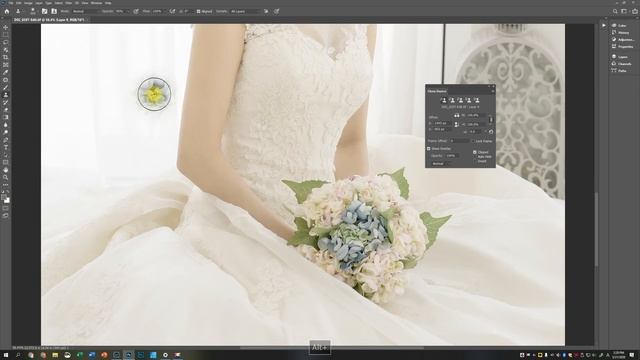
Task: Select the Horizontal Type tool
Action: (5, 147)
